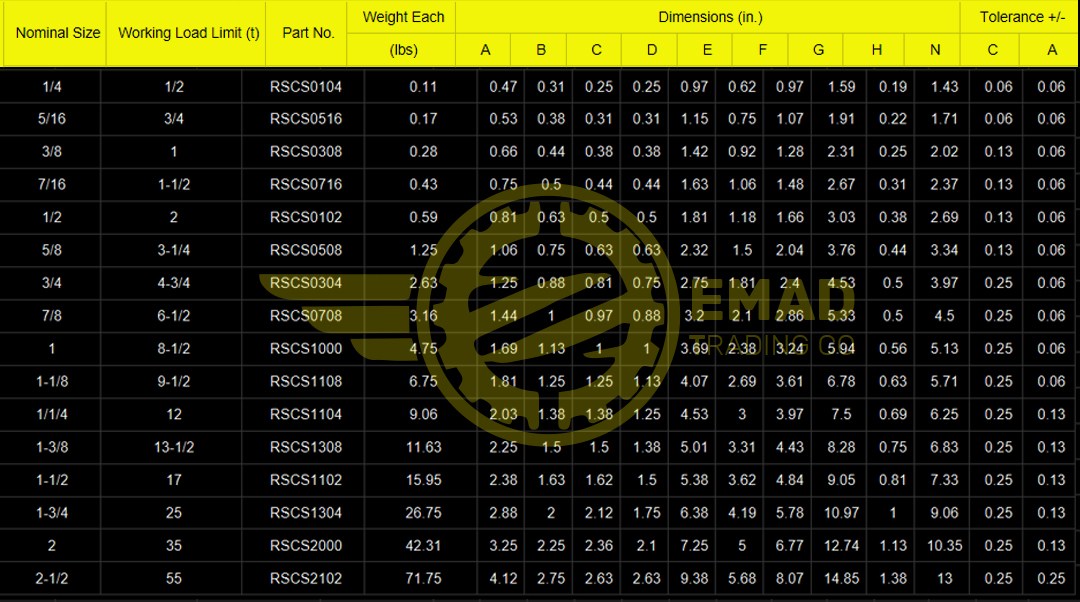Select weight value "0.59"
The width and height of the screenshot is (1080, 602).
coord(423,217)
